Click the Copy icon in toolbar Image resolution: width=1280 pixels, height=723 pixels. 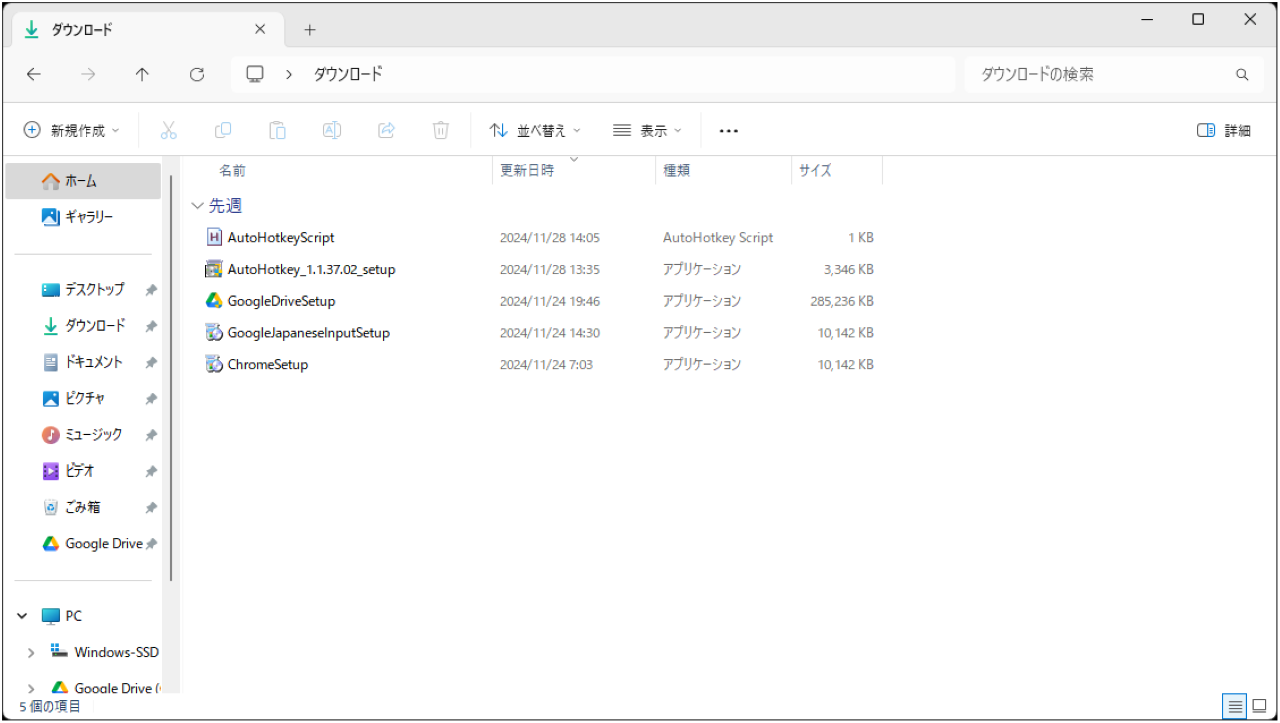click(223, 130)
